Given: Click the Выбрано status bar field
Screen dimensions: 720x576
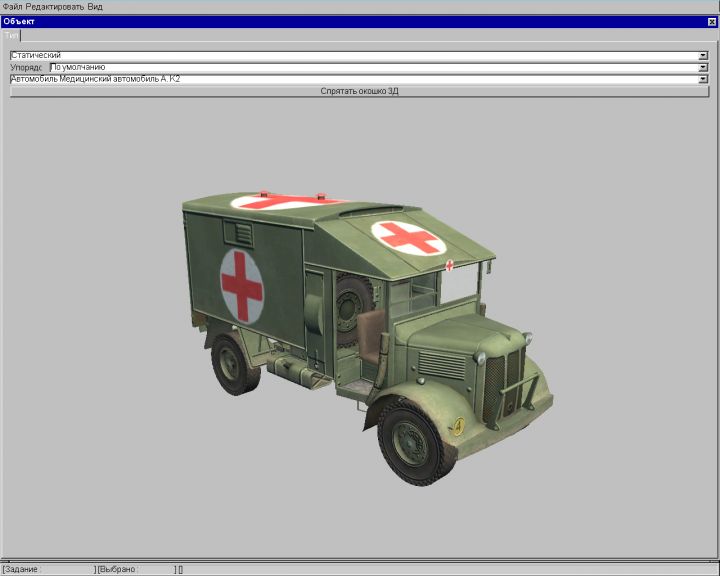Looking at the screenshot, I should pyautogui.click(x=135, y=569).
